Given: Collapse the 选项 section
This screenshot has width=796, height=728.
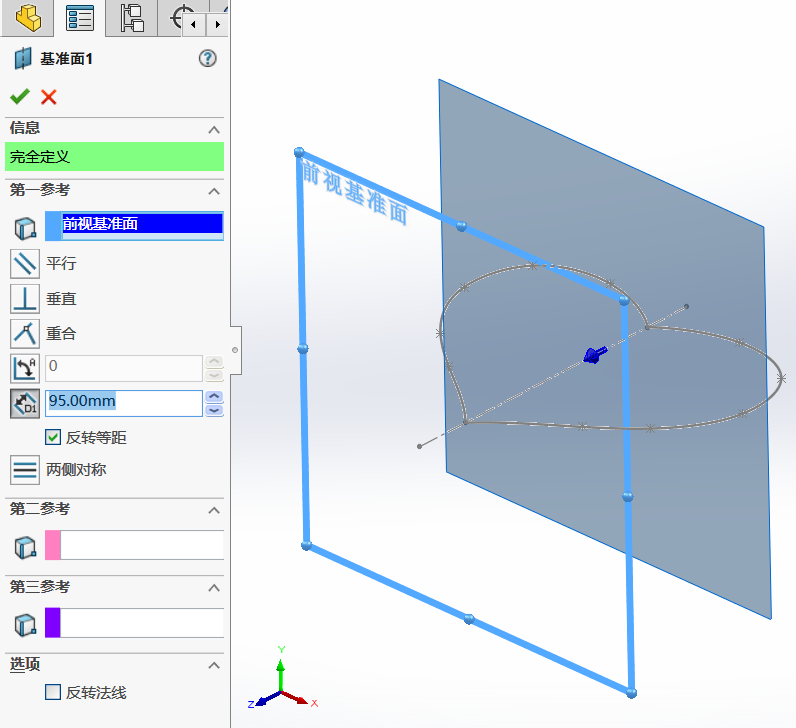Looking at the screenshot, I should coord(214,665).
